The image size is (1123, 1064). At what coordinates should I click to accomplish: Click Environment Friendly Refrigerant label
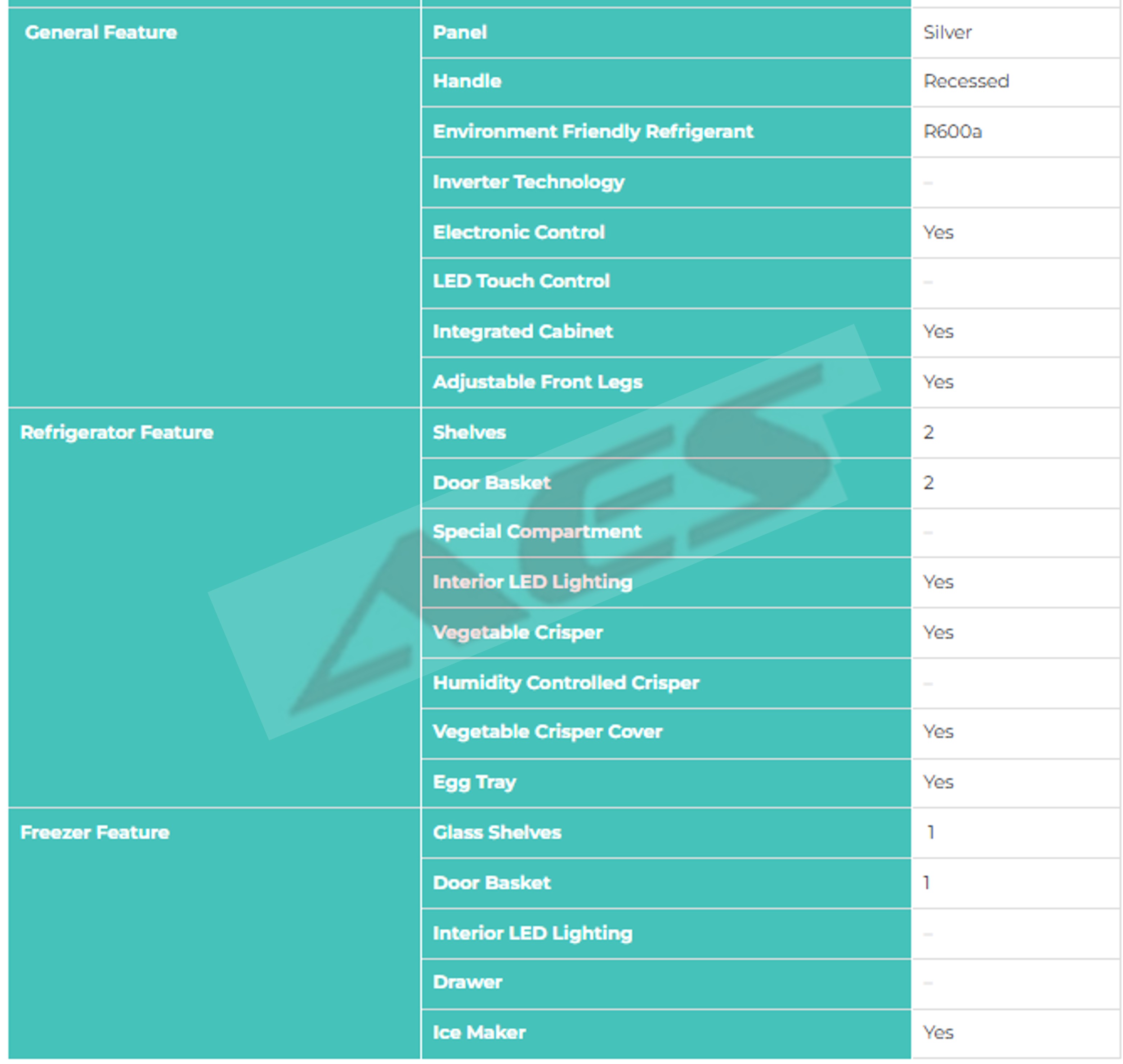click(x=593, y=131)
